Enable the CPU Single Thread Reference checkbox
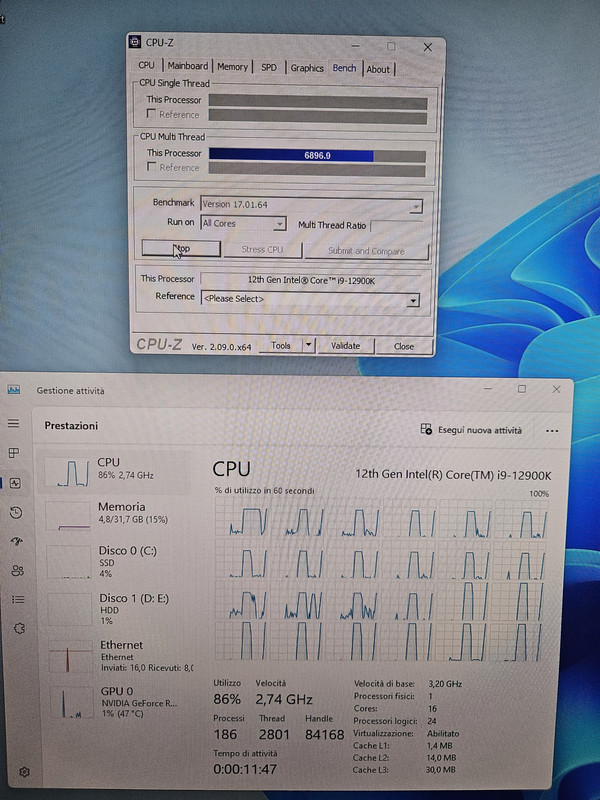The width and height of the screenshot is (600, 800). (x=151, y=113)
